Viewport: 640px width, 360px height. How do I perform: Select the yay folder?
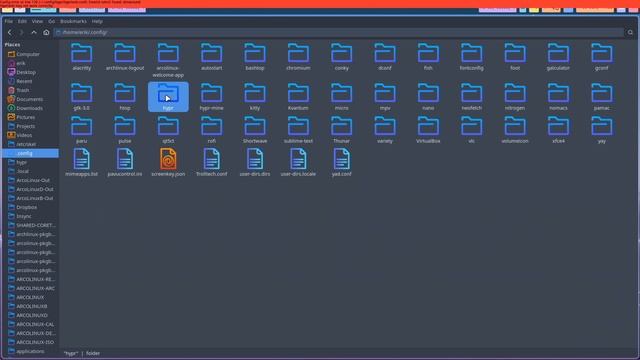602,130
